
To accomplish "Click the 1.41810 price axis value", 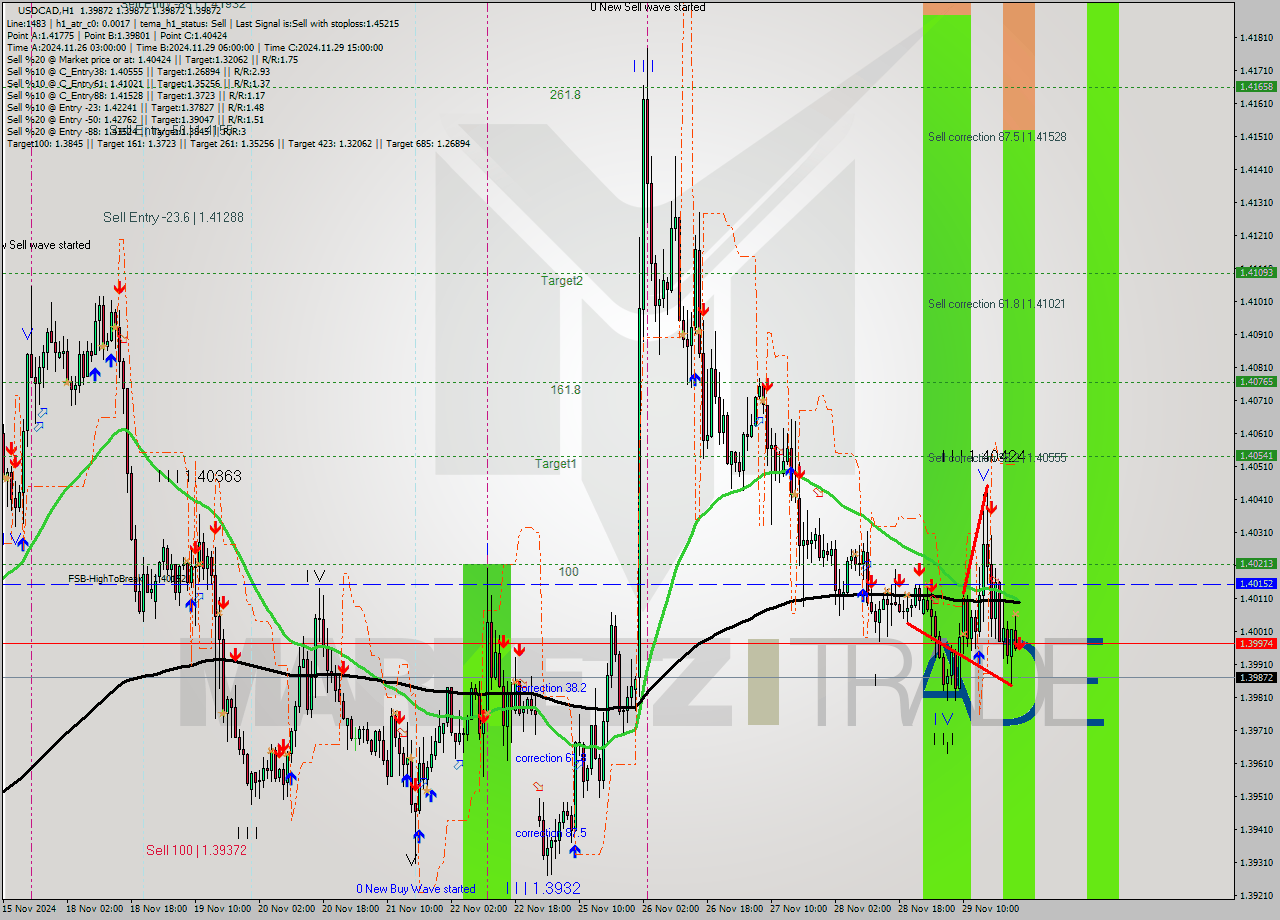I will [x=1256, y=38].
